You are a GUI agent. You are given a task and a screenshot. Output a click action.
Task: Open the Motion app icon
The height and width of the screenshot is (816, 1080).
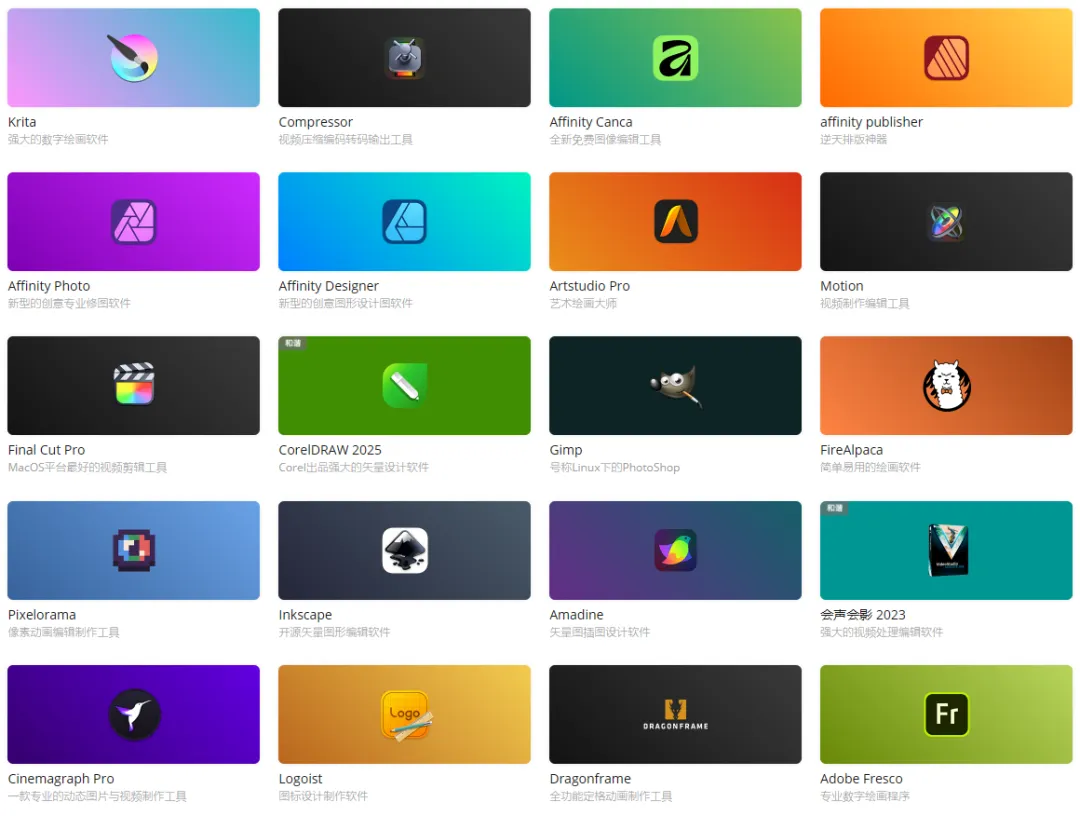click(946, 222)
